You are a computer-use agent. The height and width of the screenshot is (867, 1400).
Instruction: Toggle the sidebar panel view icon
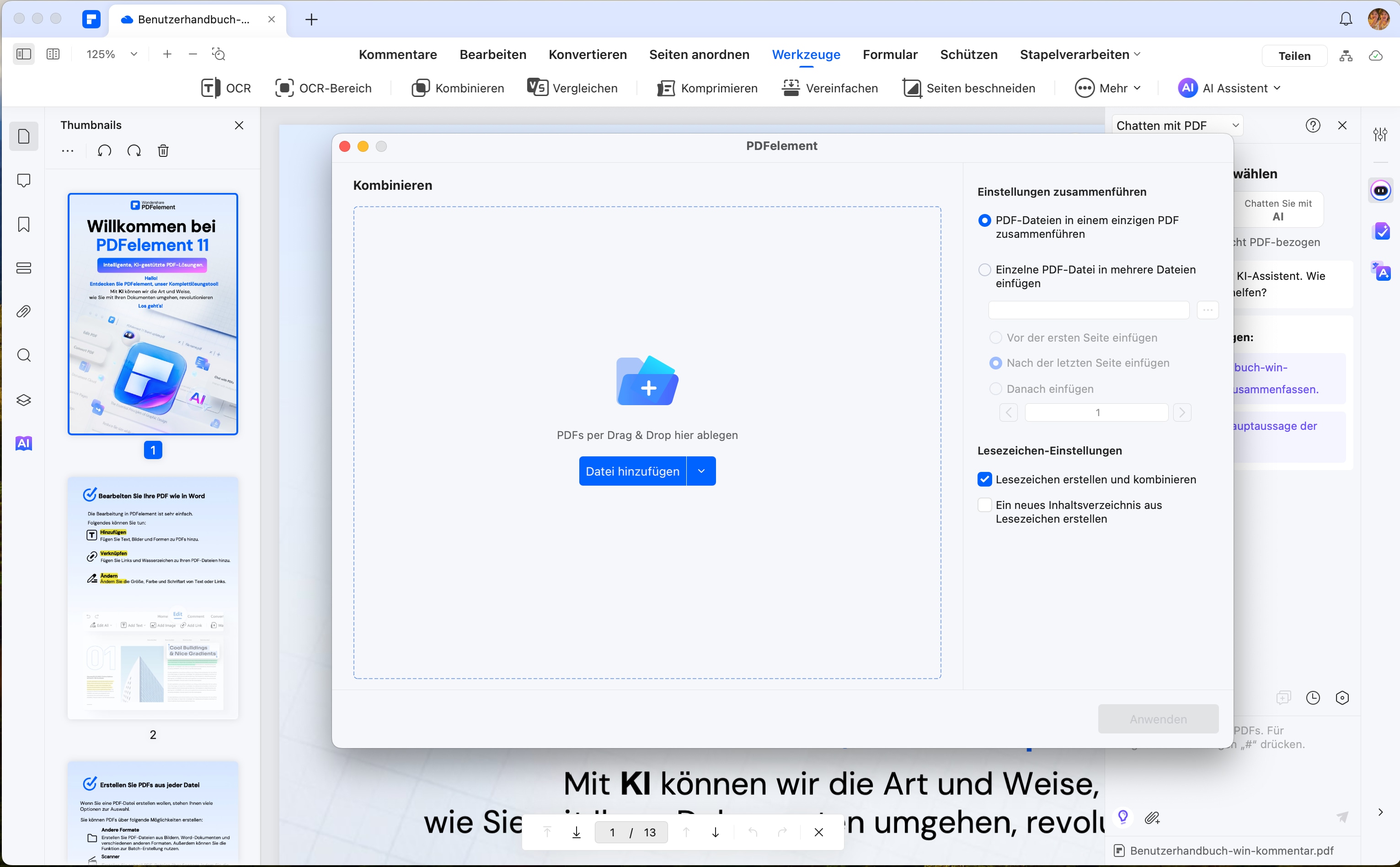pyautogui.click(x=23, y=54)
